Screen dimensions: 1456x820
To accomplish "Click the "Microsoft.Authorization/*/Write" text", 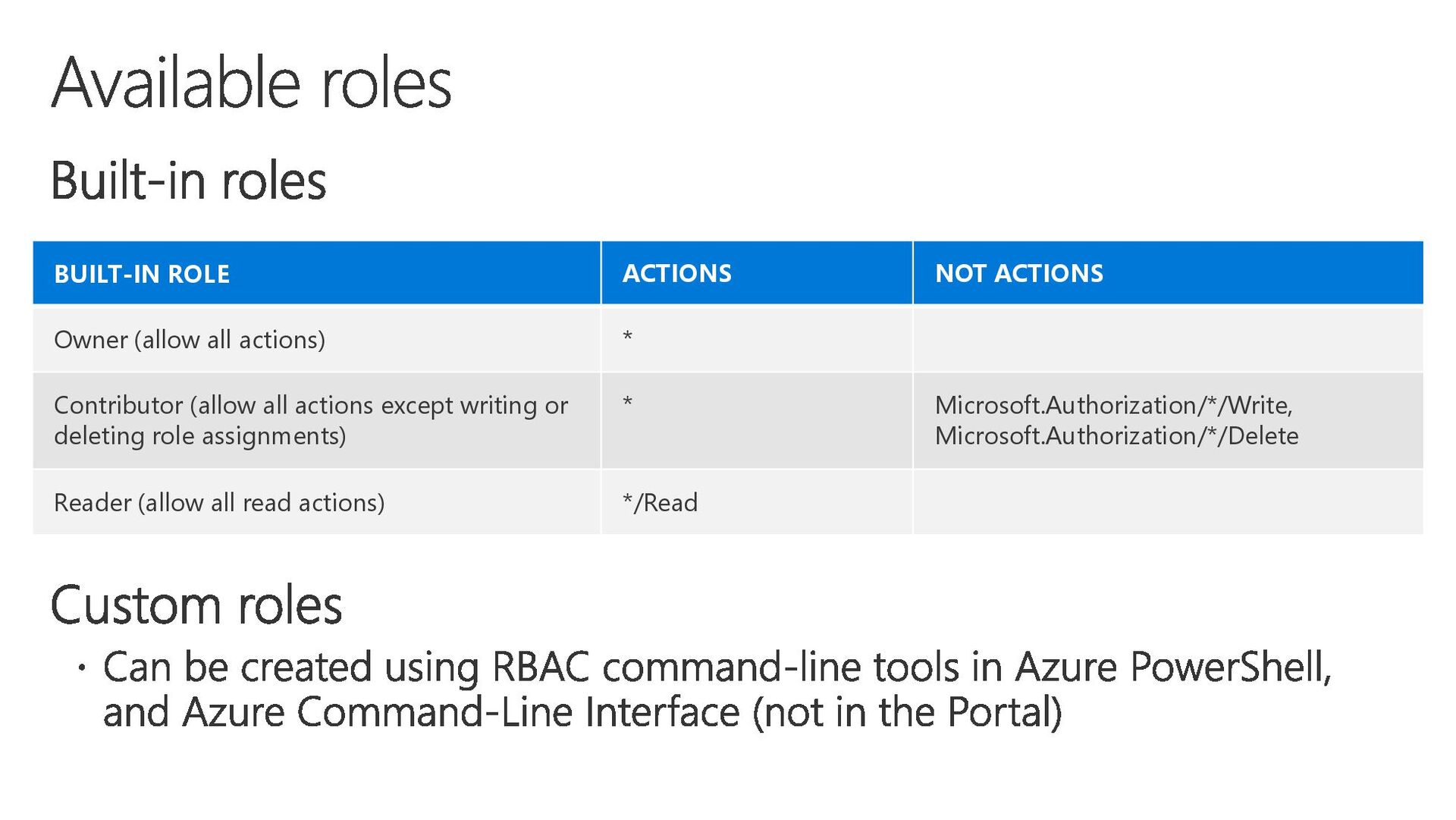I will coord(1112,405).
